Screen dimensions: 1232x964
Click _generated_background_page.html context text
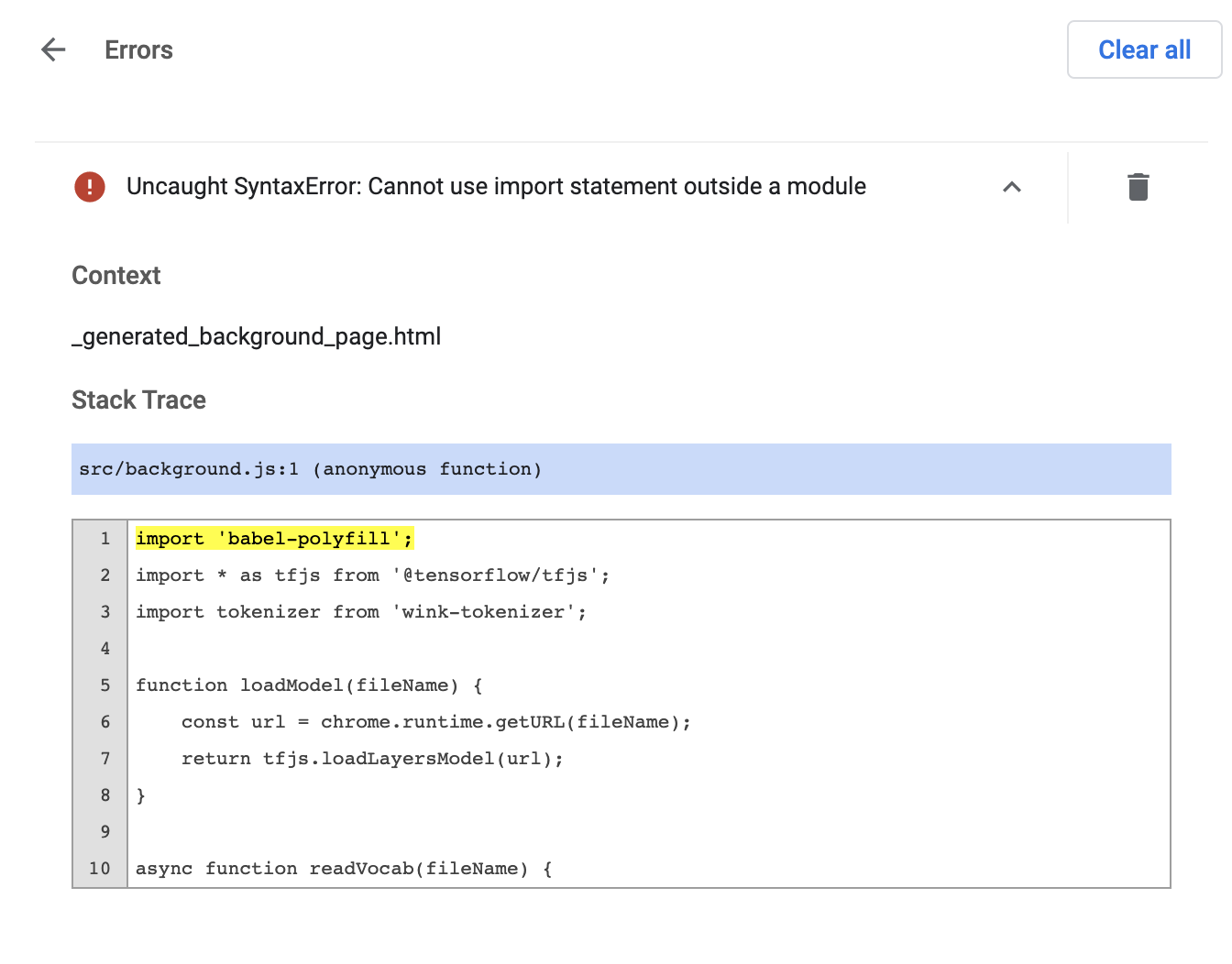tap(257, 337)
